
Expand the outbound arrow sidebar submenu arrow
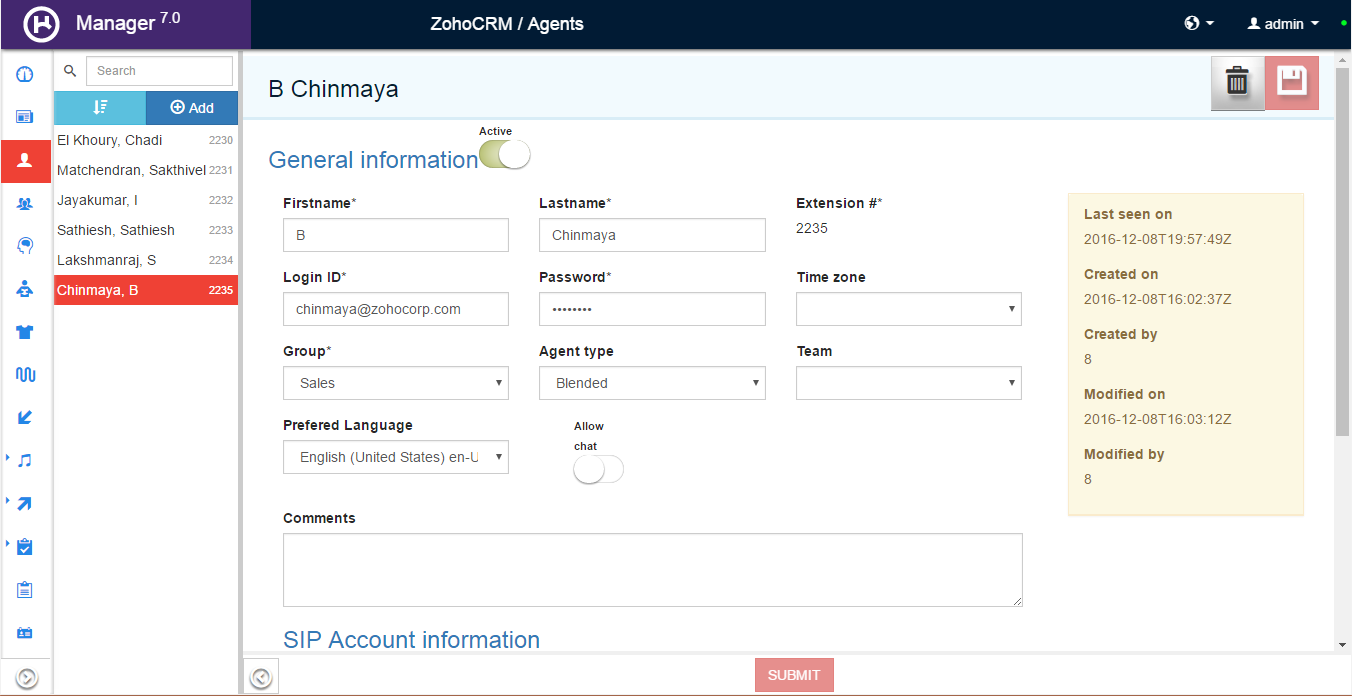tap(8, 500)
